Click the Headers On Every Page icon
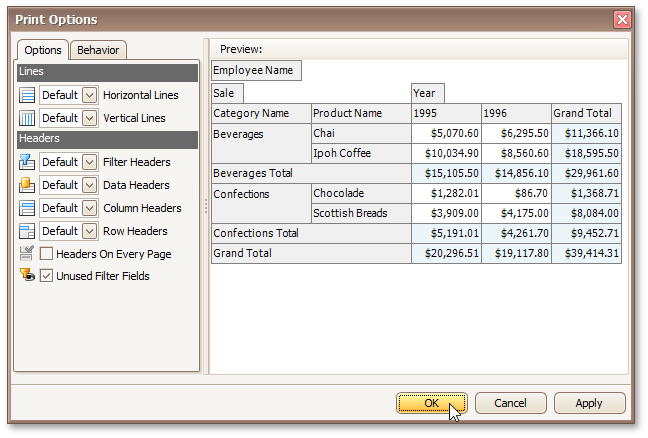The height and width of the screenshot is (438, 648). point(27,254)
